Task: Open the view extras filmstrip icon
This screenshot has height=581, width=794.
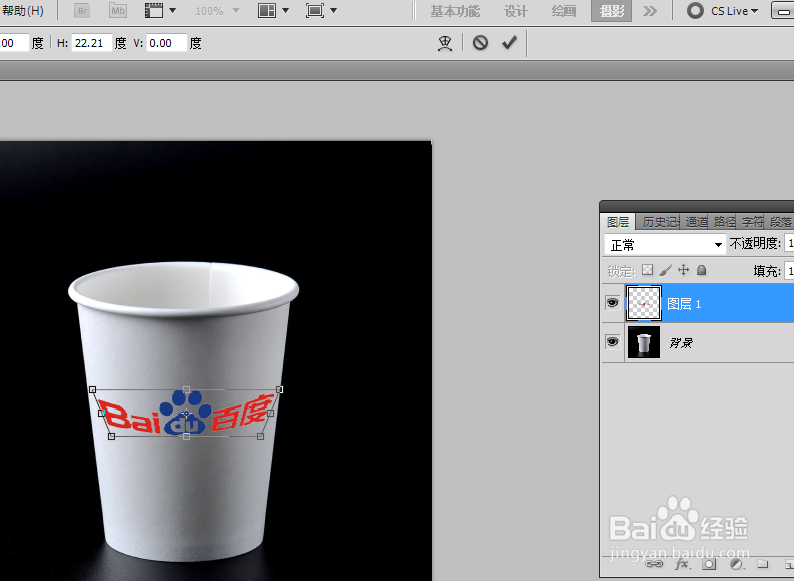Action: coord(154,10)
